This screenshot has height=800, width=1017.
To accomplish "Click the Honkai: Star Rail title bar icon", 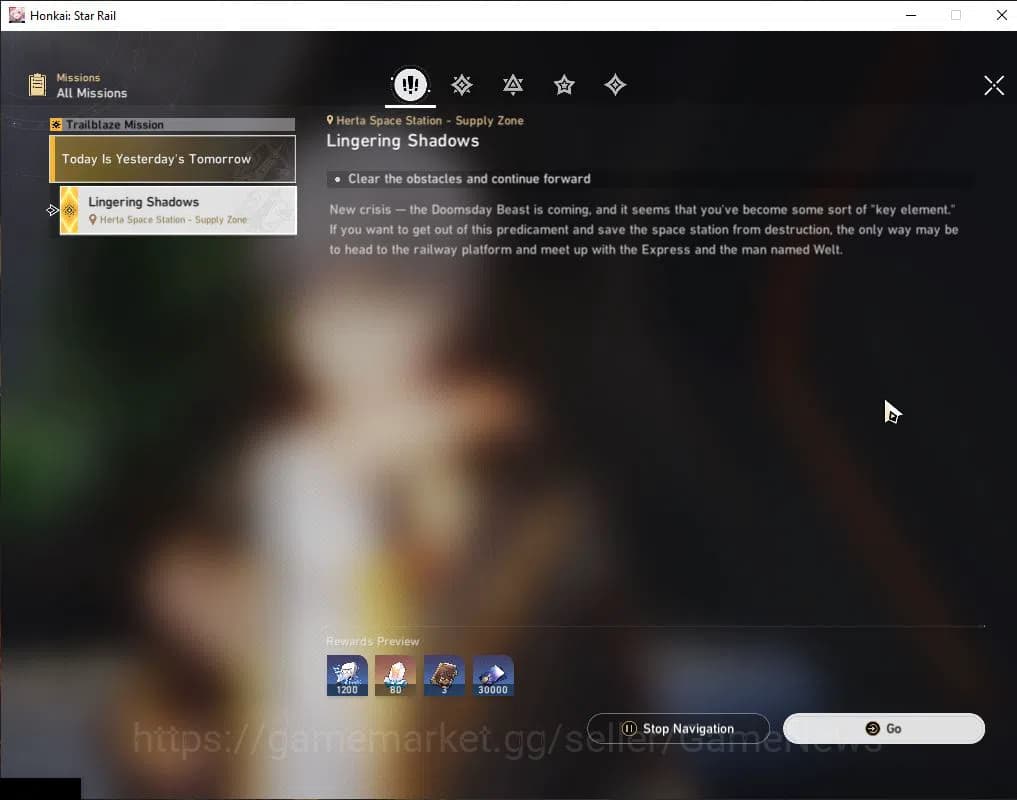I will click(16, 15).
